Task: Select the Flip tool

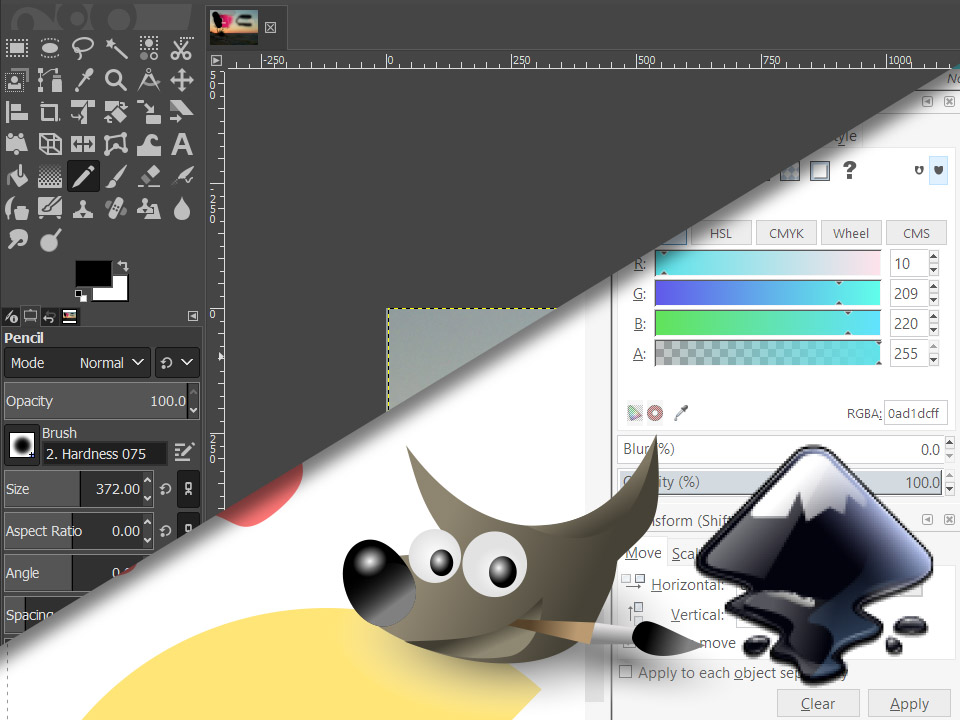Action: (x=83, y=144)
